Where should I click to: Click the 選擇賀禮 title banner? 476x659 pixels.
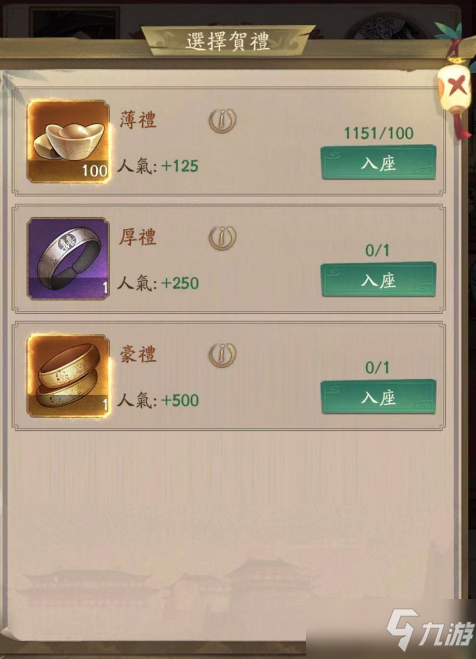pyautogui.click(x=228, y=41)
